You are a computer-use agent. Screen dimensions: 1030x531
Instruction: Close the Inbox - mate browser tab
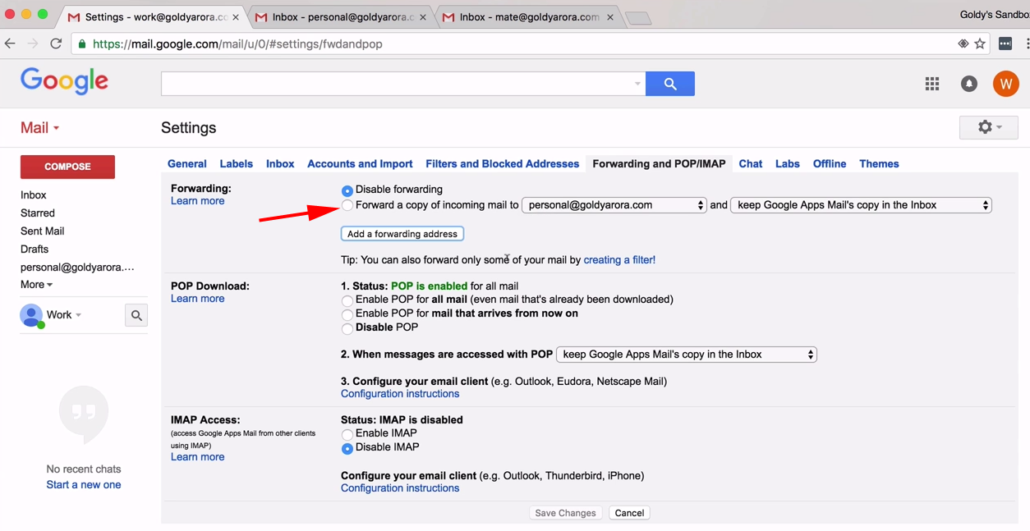click(x=610, y=17)
